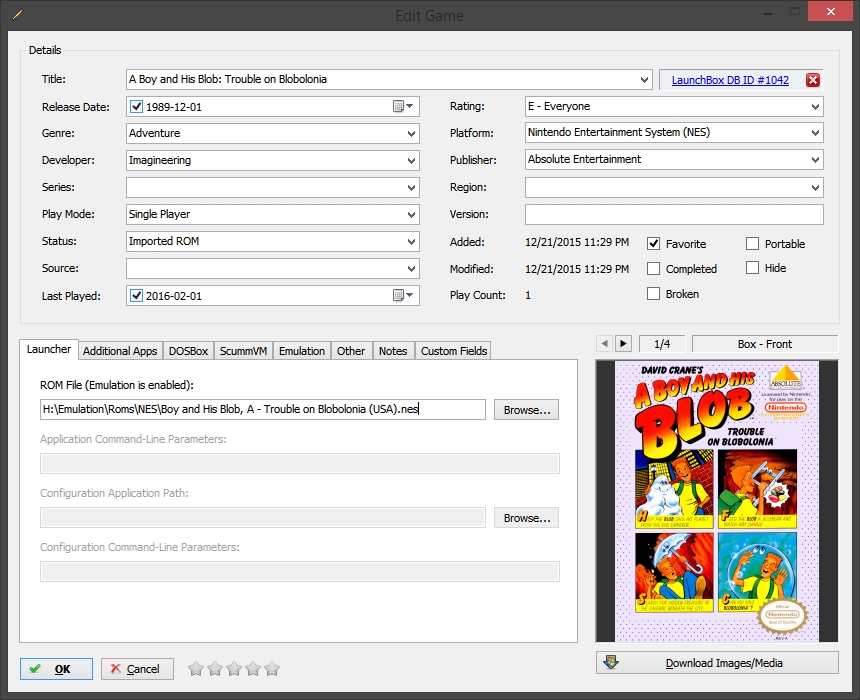Click the Box - Front image type selector
The width and height of the screenshot is (860, 700).
tap(765, 344)
